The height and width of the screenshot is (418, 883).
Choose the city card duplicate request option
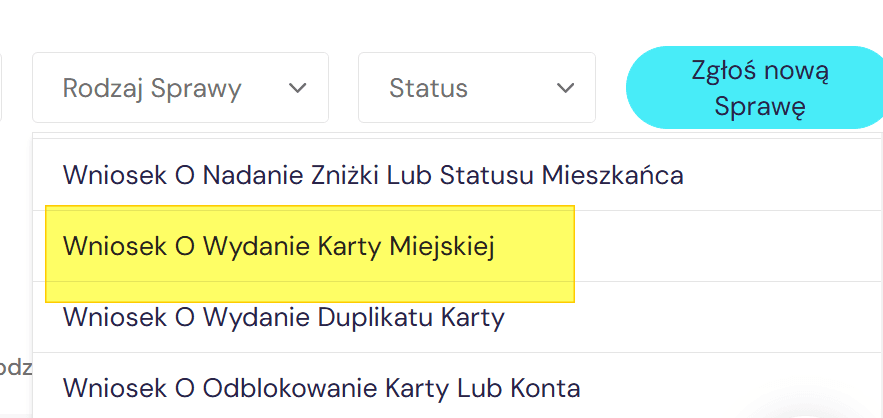pyautogui.click(x=283, y=317)
